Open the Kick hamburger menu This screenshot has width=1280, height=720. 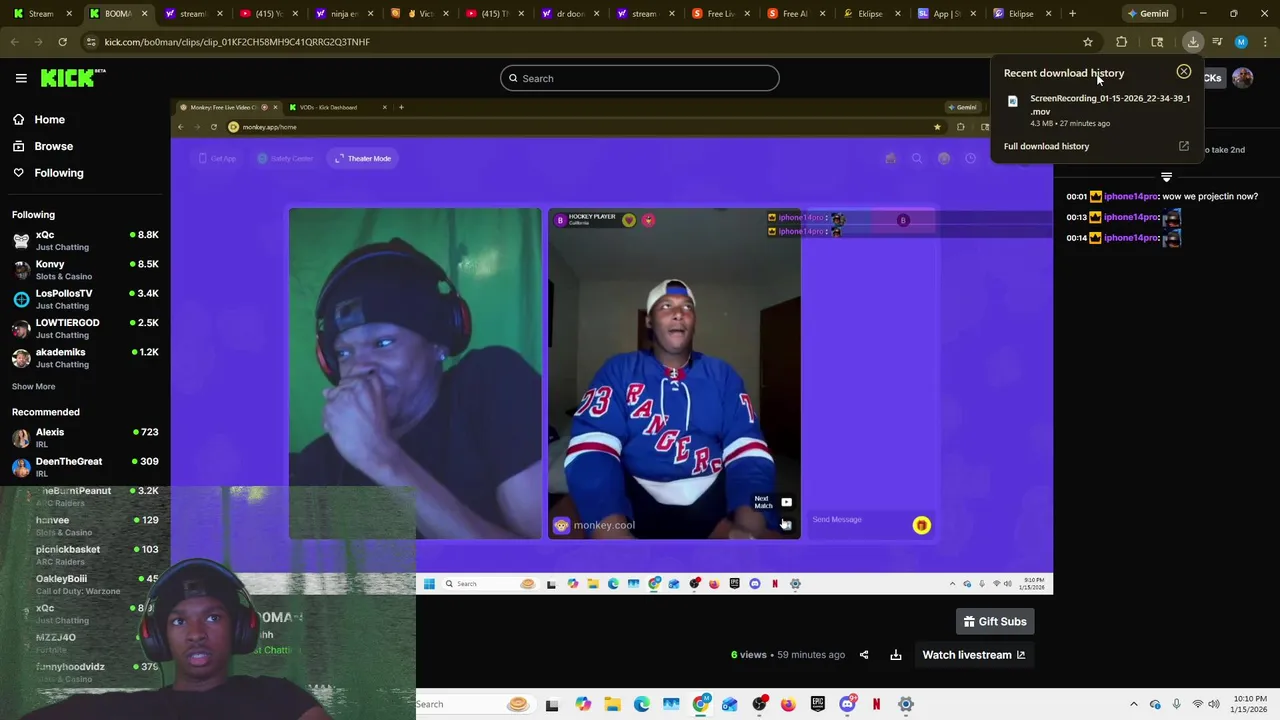click(x=21, y=78)
